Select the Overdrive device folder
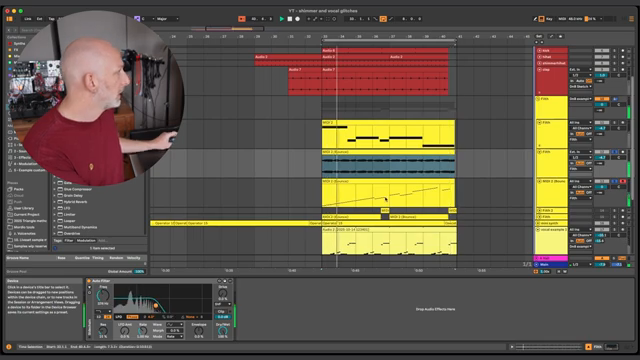This screenshot has height=360, width=640. 72,233
